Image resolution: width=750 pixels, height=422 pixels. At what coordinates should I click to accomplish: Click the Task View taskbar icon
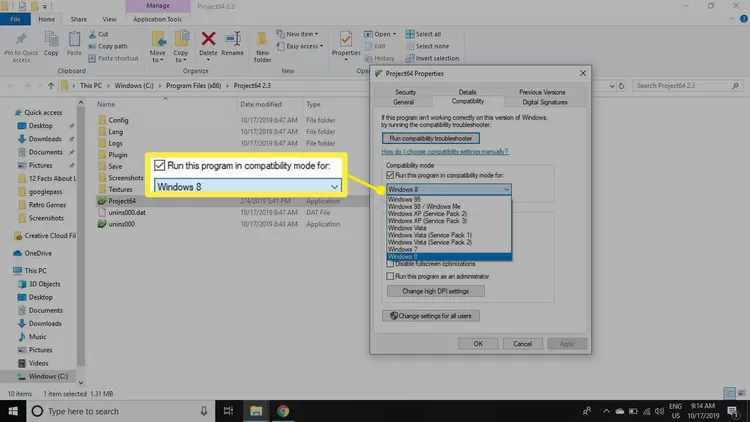coord(228,411)
